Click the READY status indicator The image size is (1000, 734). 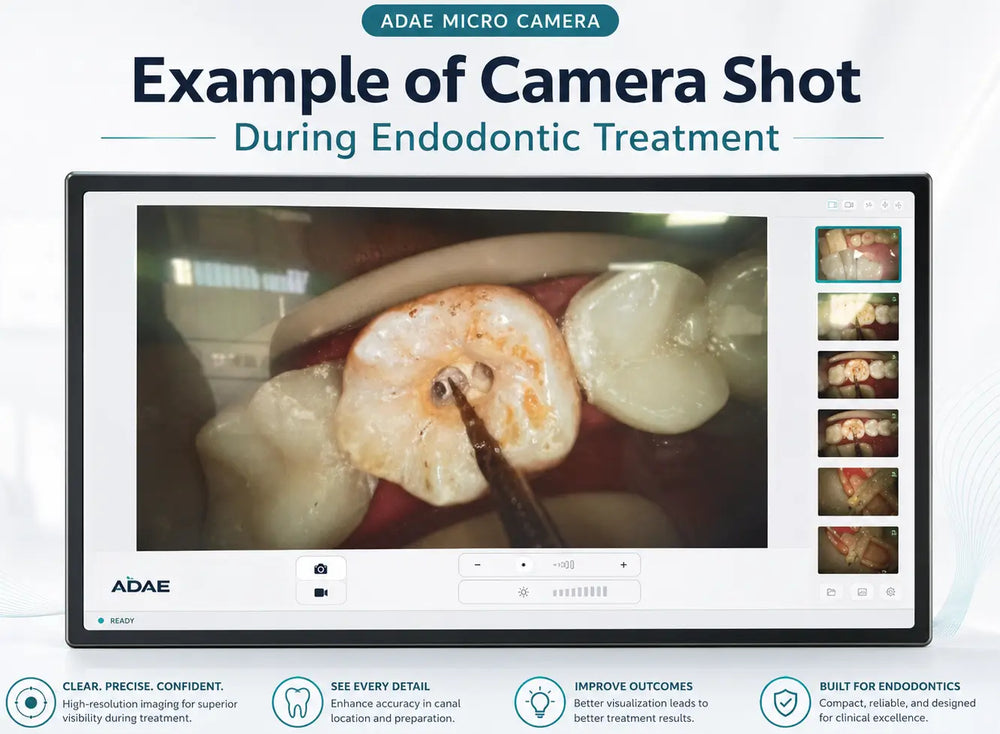[116, 620]
